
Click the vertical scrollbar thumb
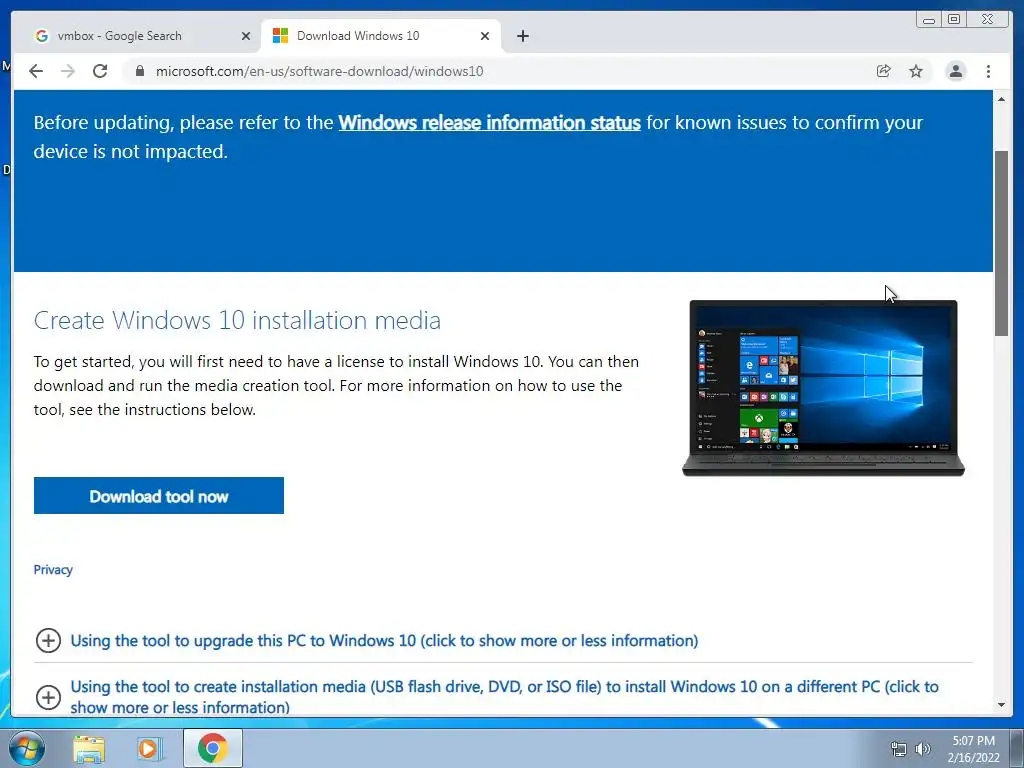click(x=1001, y=243)
